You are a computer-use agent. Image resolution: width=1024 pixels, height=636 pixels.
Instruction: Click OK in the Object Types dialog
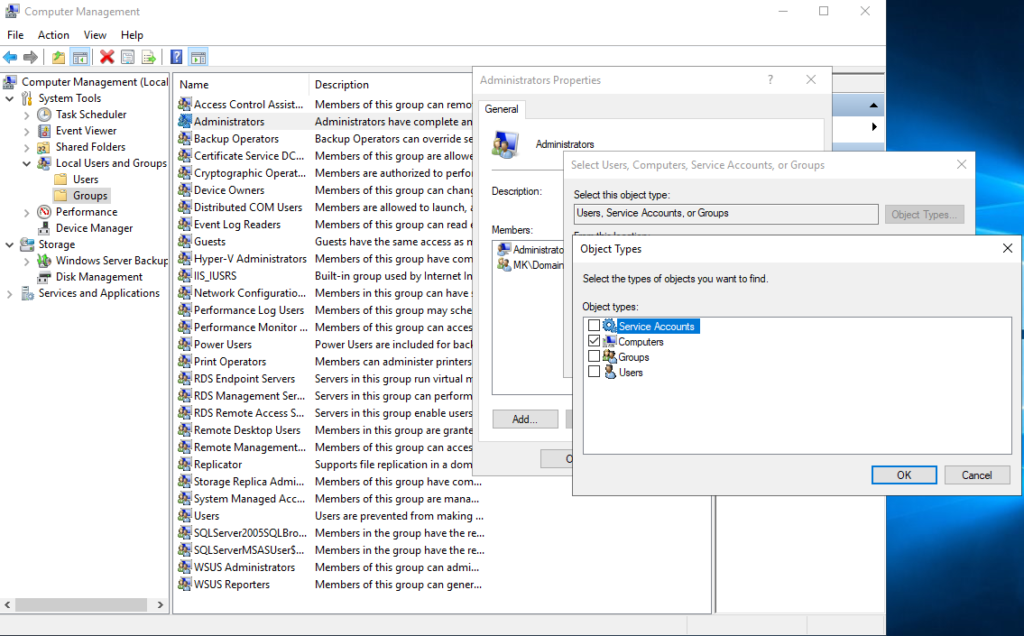pyautogui.click(x=903, y=475)
